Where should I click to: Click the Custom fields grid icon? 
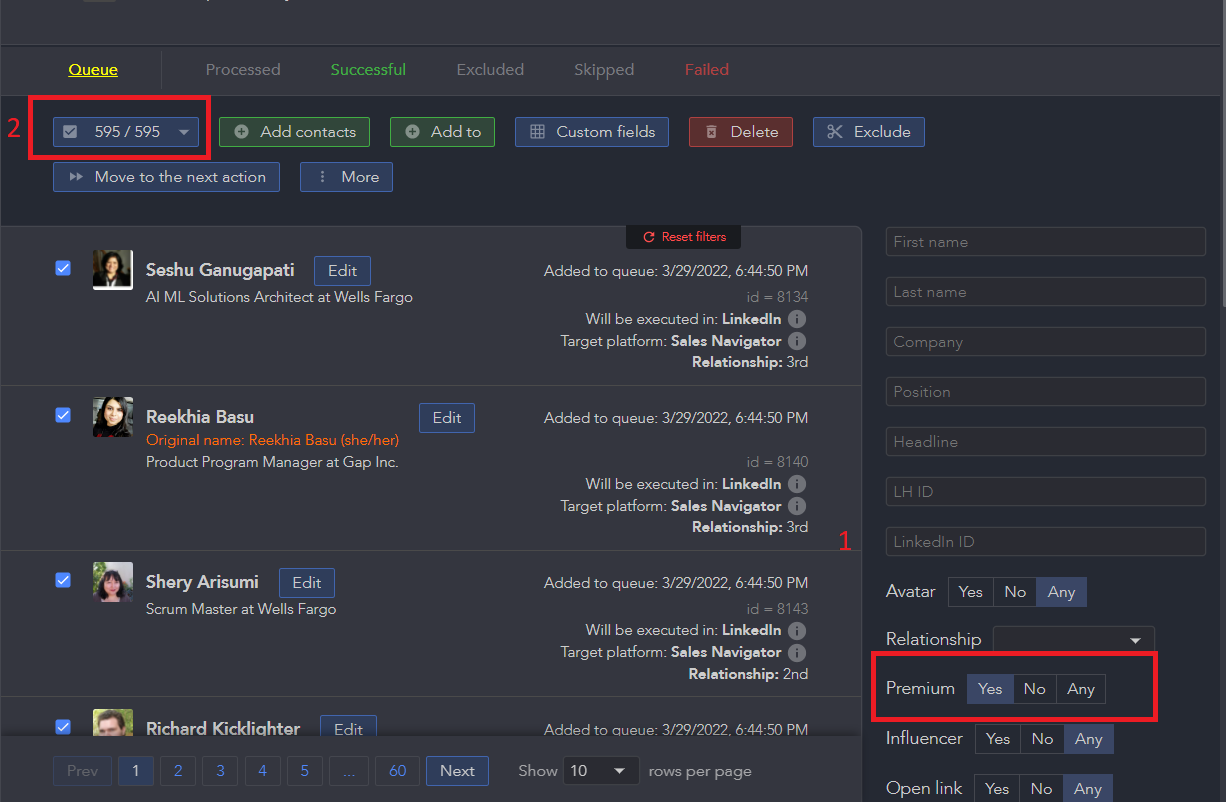click(539, 131)
